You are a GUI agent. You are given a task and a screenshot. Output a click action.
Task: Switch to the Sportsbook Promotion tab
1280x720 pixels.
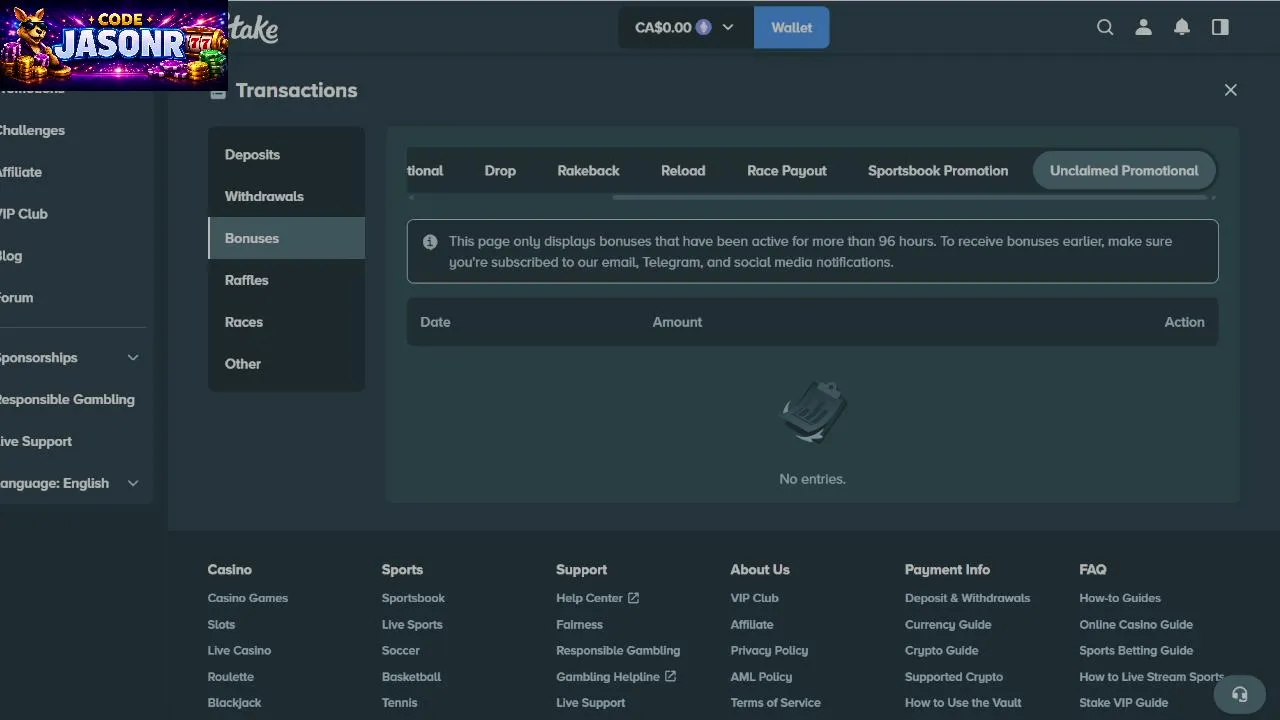[x=938, y=171]
